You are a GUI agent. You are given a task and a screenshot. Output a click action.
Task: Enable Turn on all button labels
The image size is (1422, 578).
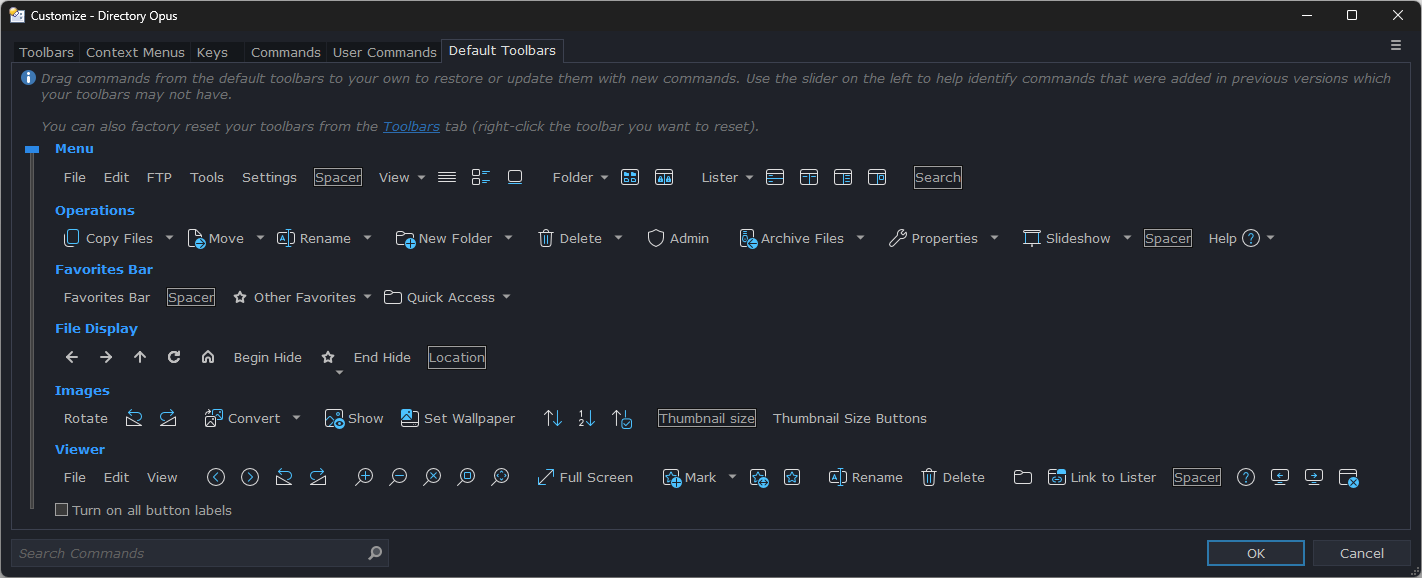pyautogui.click(x=62, y=510)
